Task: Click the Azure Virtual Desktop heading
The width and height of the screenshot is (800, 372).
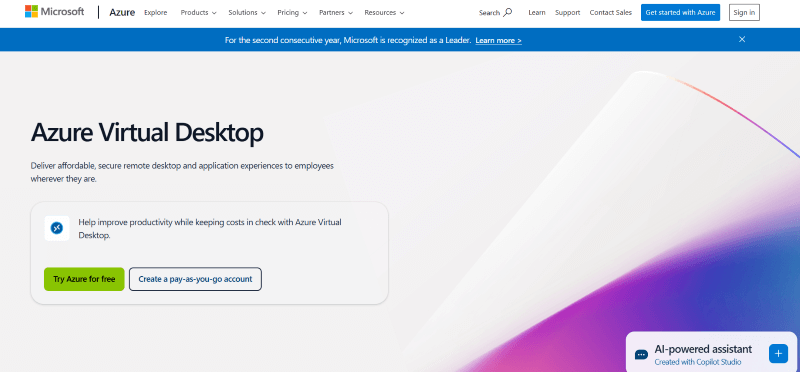Action: (147, 132)
